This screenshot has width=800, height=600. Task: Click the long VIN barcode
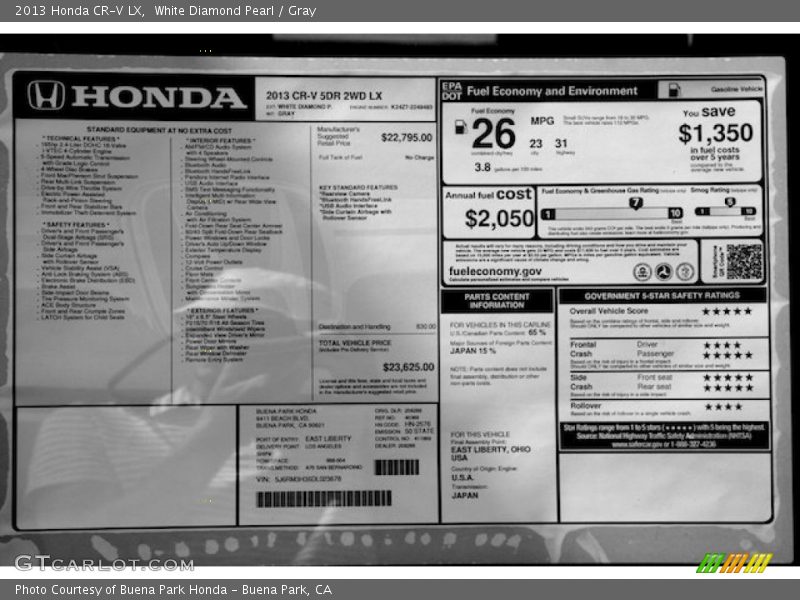(324, 498)
